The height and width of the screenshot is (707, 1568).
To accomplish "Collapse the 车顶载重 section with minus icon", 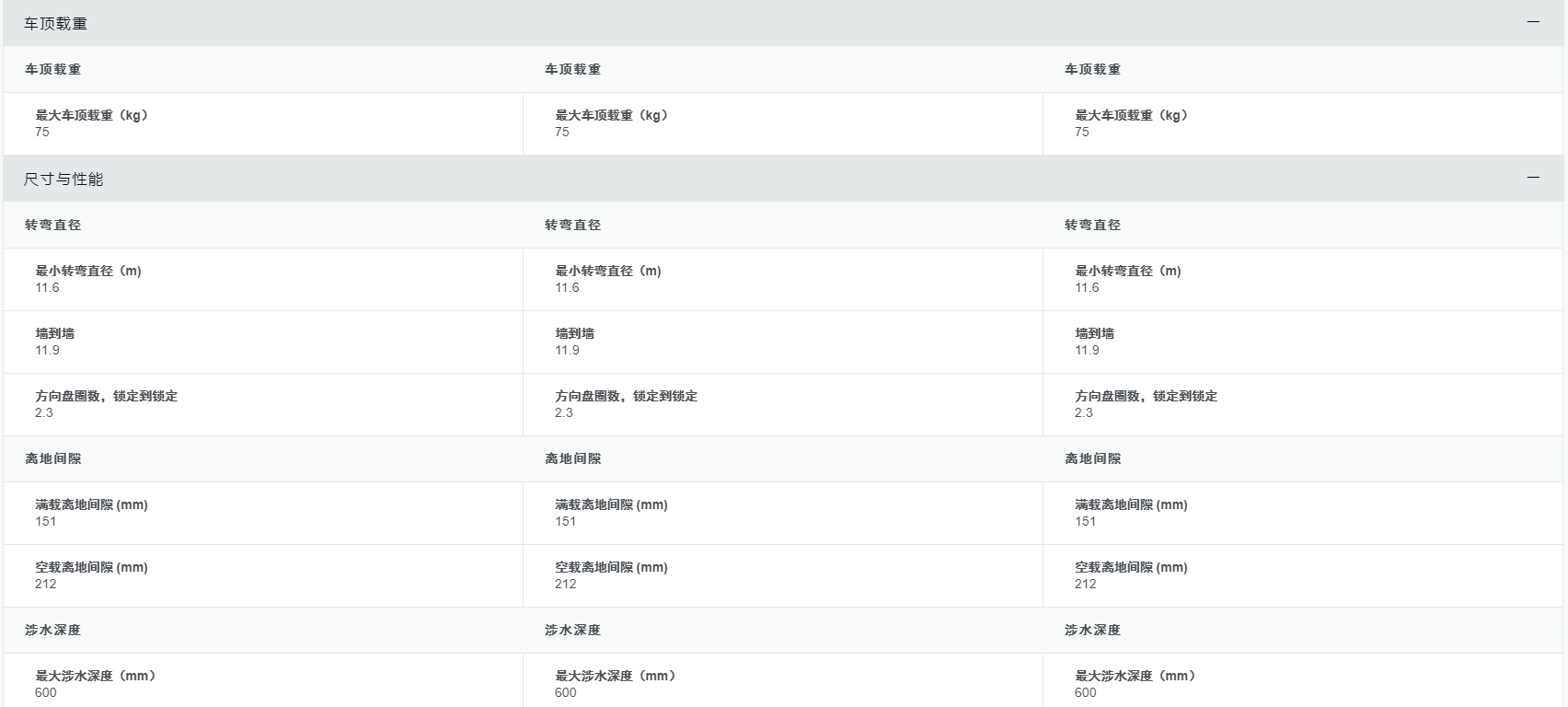I will [1533, 22].
